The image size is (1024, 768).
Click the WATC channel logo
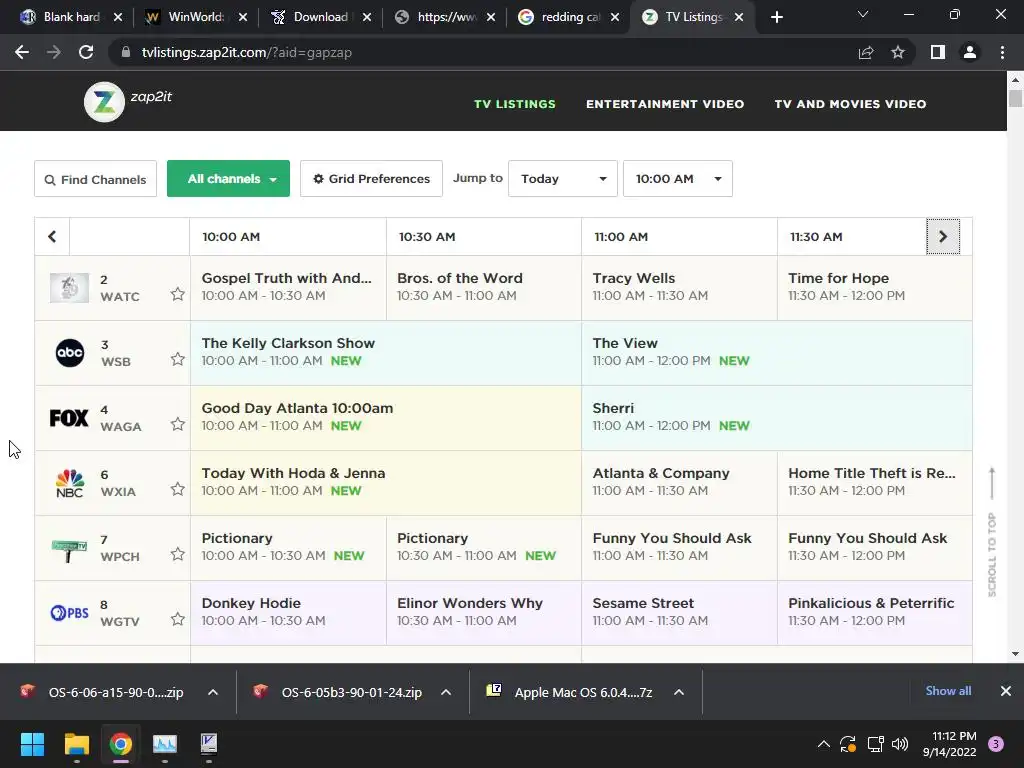[x=69, y=288]
